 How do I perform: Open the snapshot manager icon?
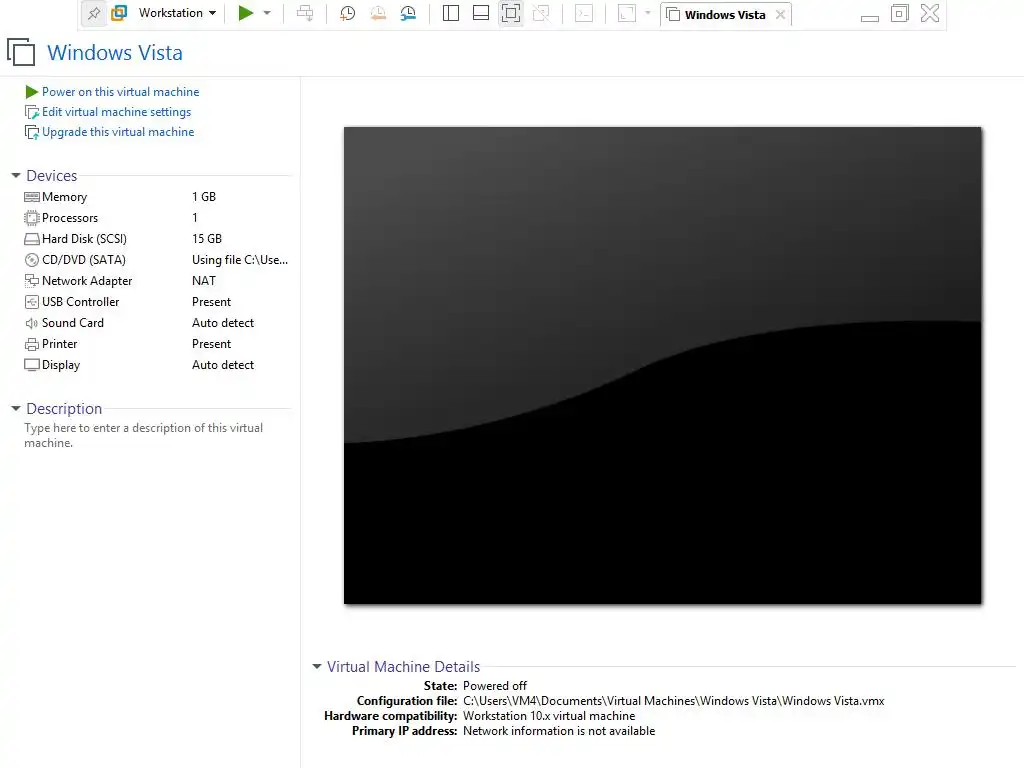pos(408,13)
